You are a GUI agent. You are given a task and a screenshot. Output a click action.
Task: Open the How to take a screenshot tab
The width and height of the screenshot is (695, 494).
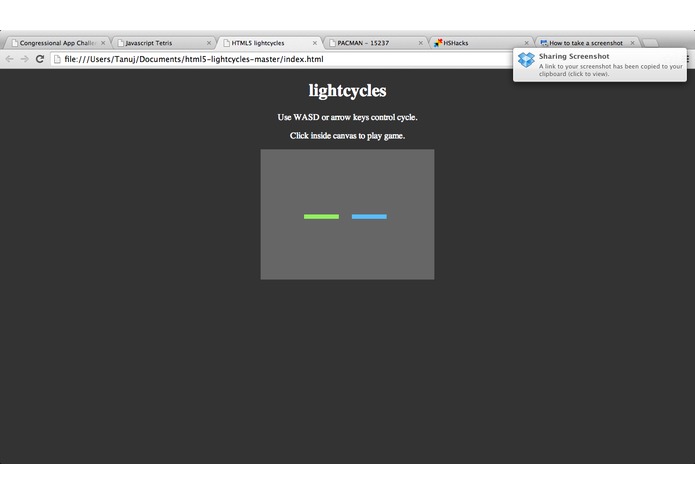click(x=587, y=43)
